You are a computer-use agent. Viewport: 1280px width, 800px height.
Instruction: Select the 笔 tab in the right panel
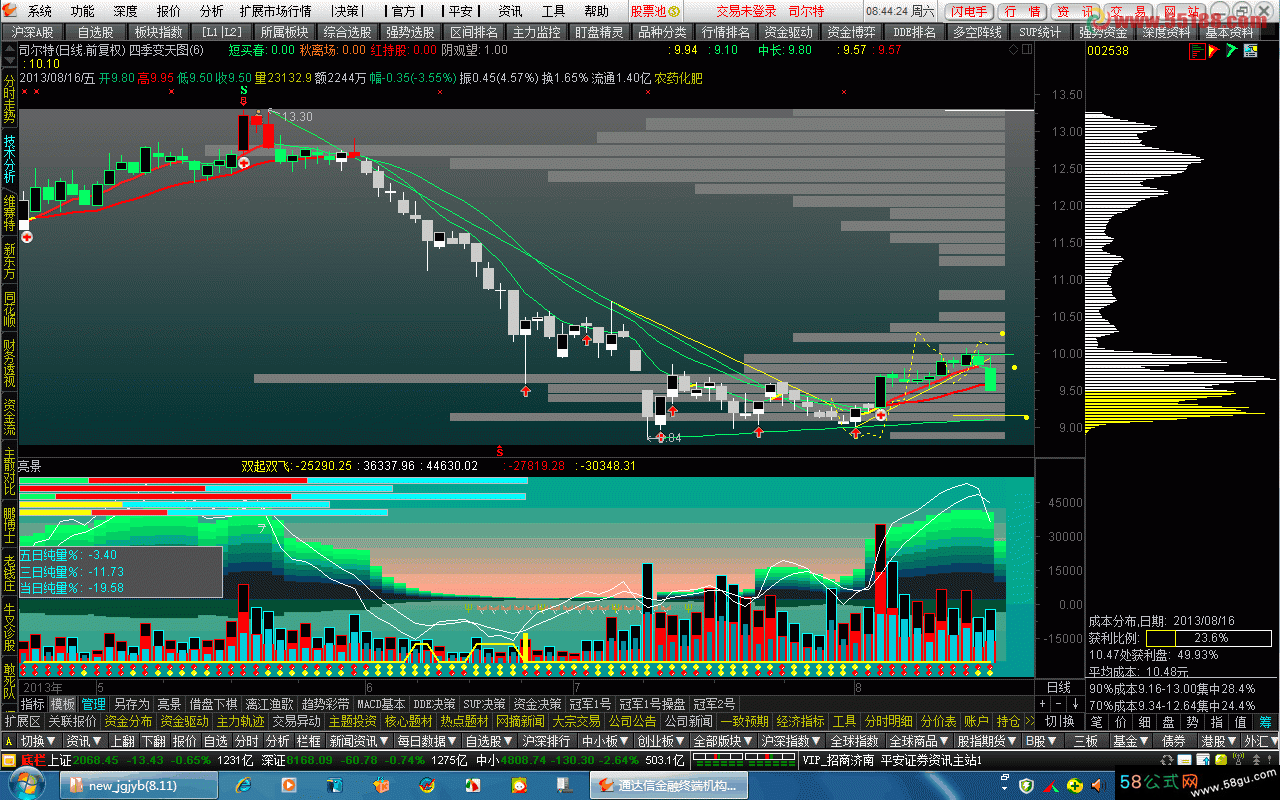pyautogui.click(x=1096, y=721)
